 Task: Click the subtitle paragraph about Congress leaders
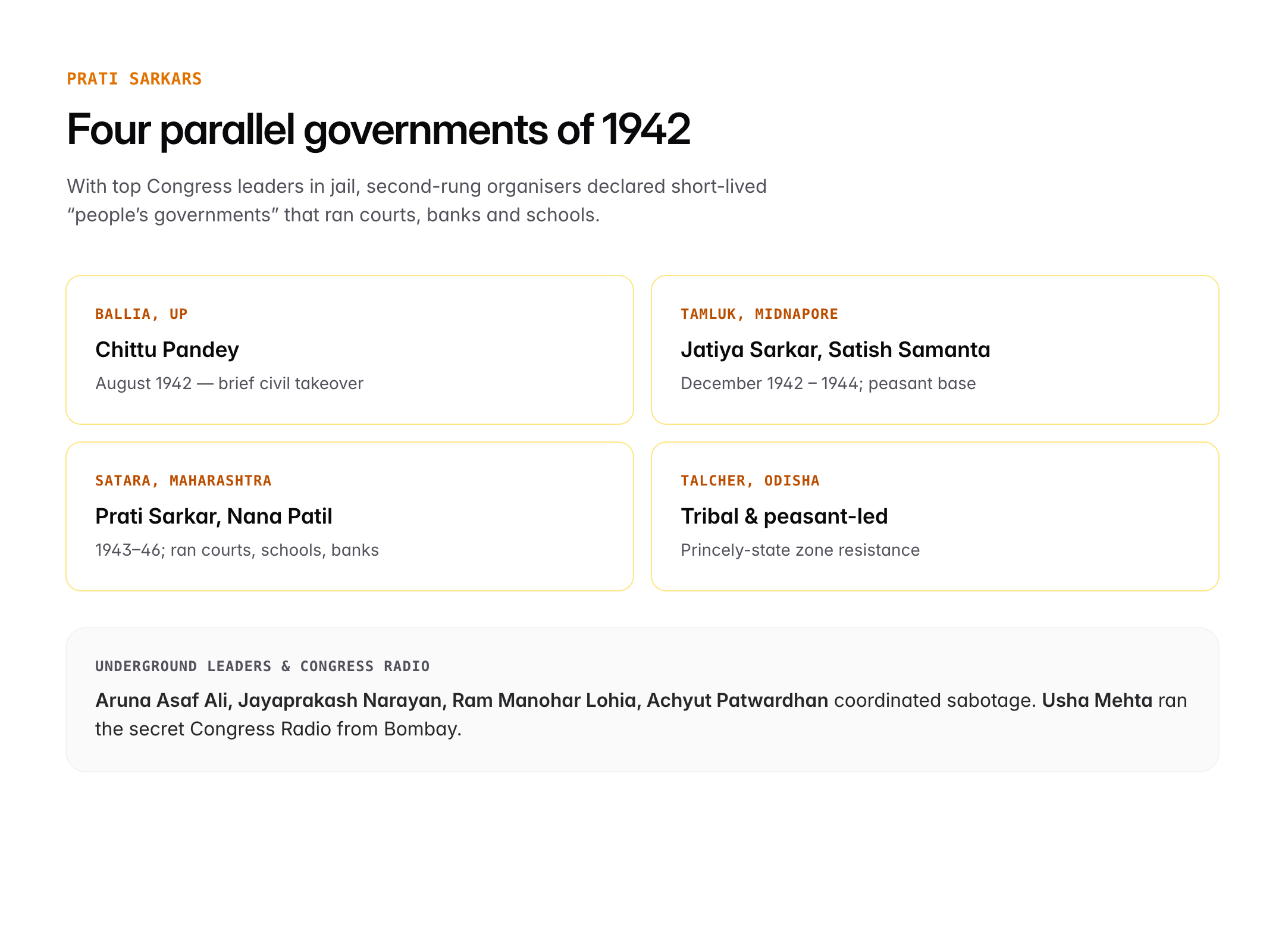pyautogui.click(x=416, y=201)
